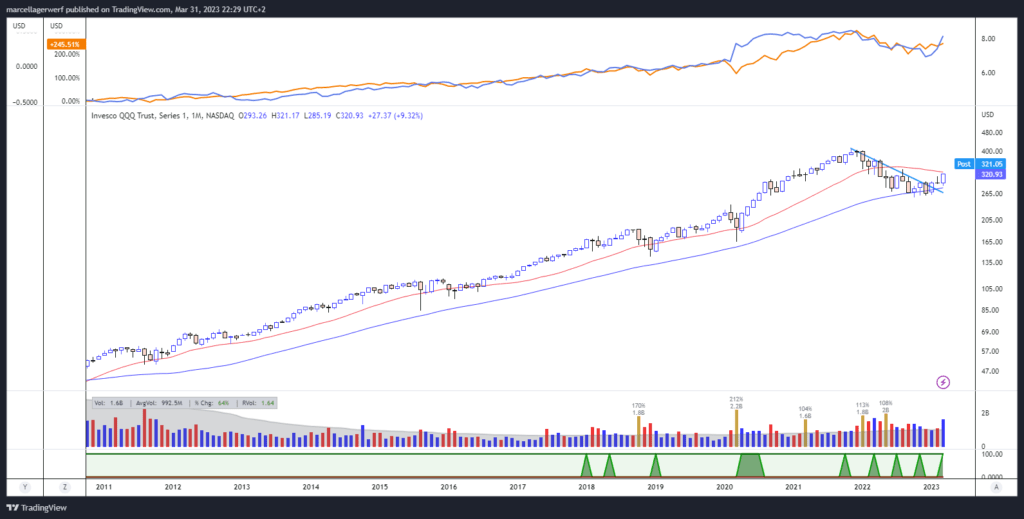Click the 85.00 price axis label
Image resolution: width=1024 pixels, height=519 pixels.
click(x=992, y=311)
